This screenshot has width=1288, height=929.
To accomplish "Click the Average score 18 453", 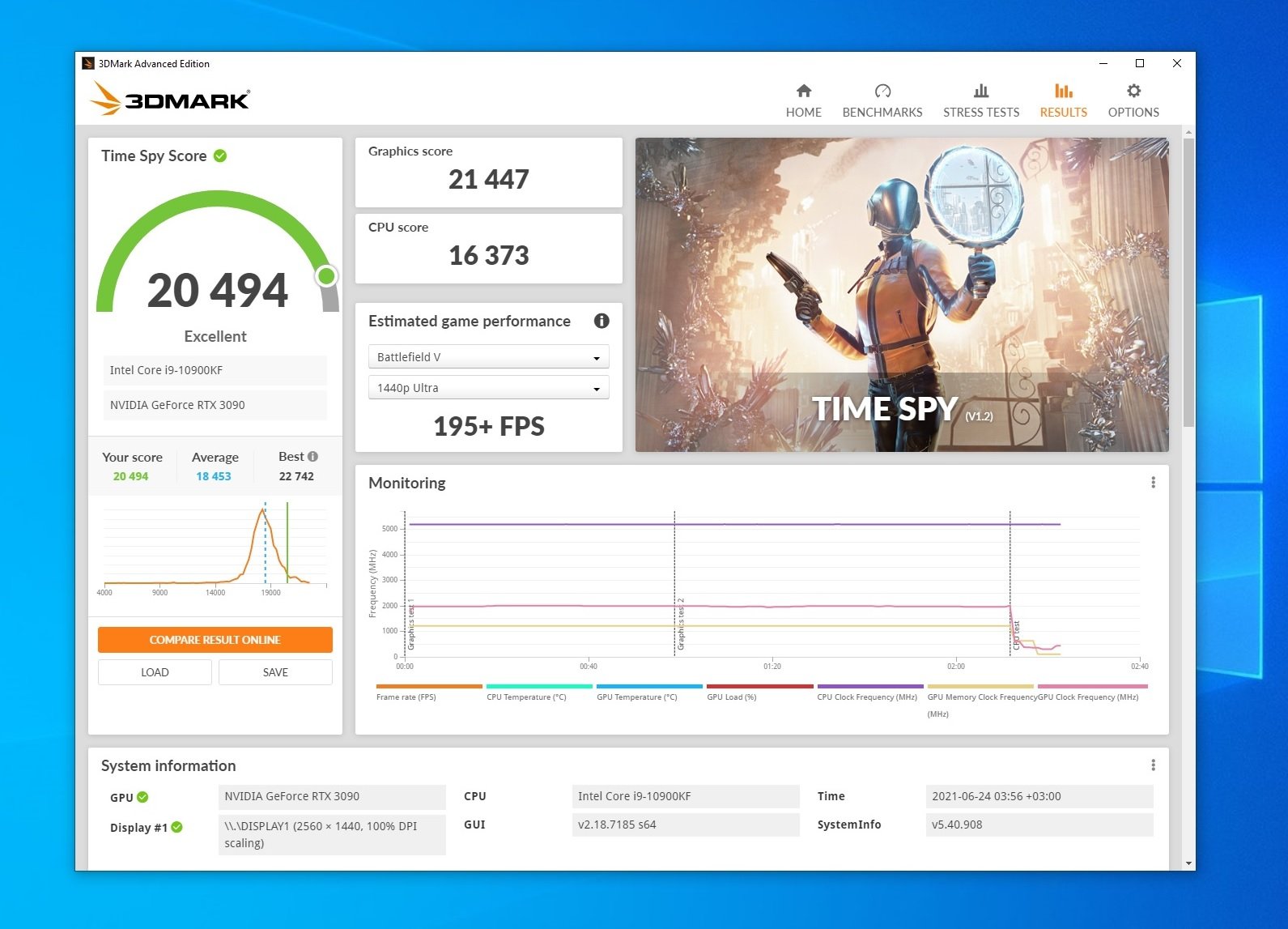I will click(214, 476).
